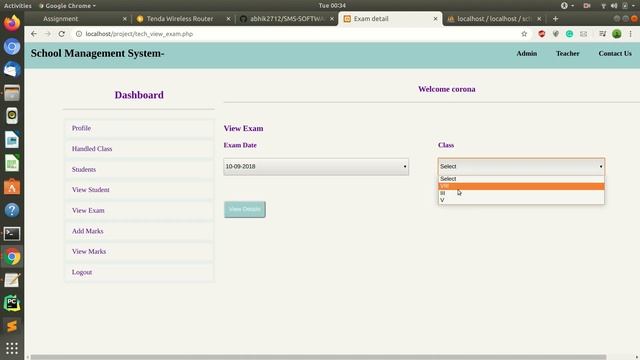This screenshot has width=640, height=360.
Task: Open the clock showing Tue 00:34
Action: [x=332, y=6]
